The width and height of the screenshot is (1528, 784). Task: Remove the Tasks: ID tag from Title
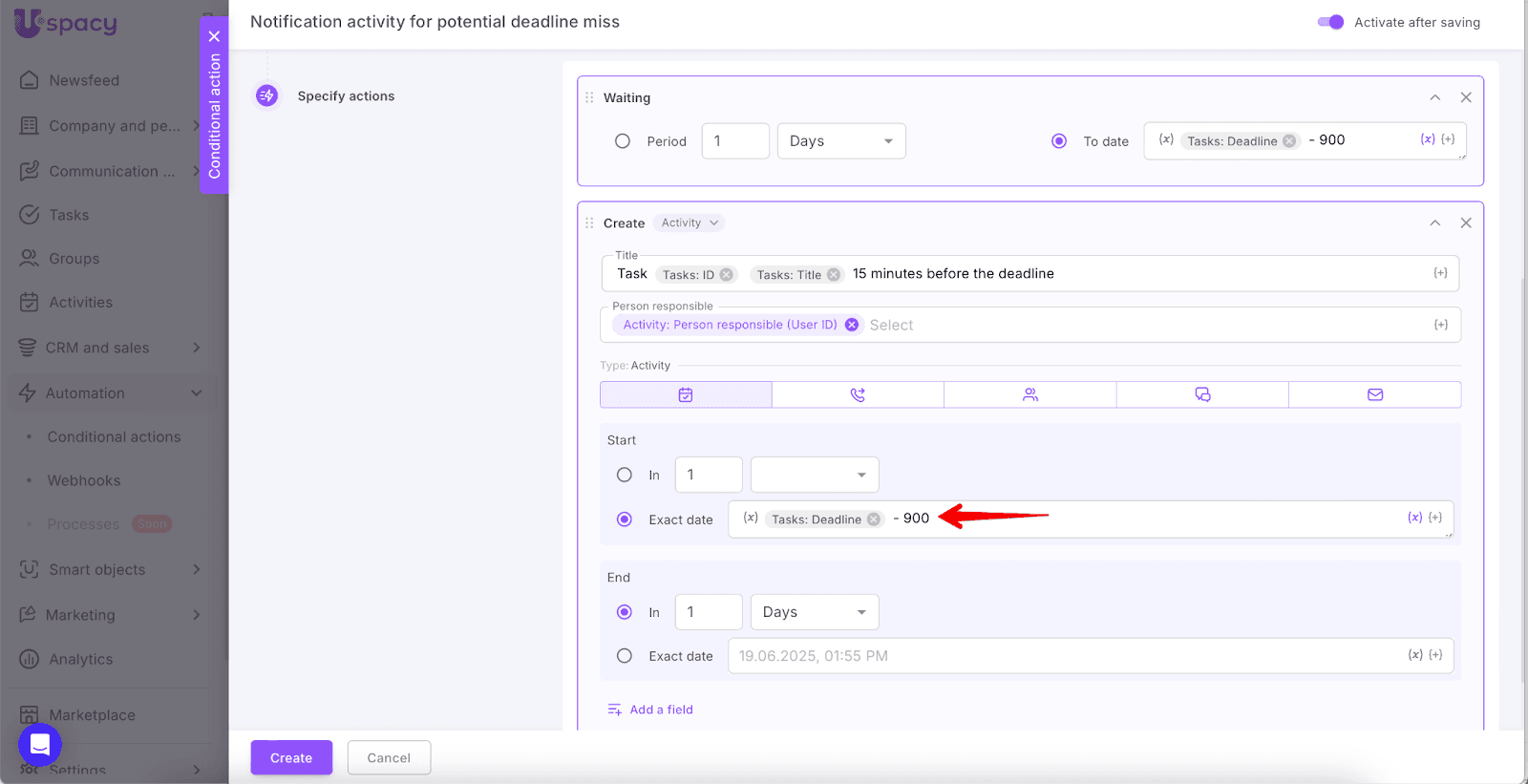[727, 275]
